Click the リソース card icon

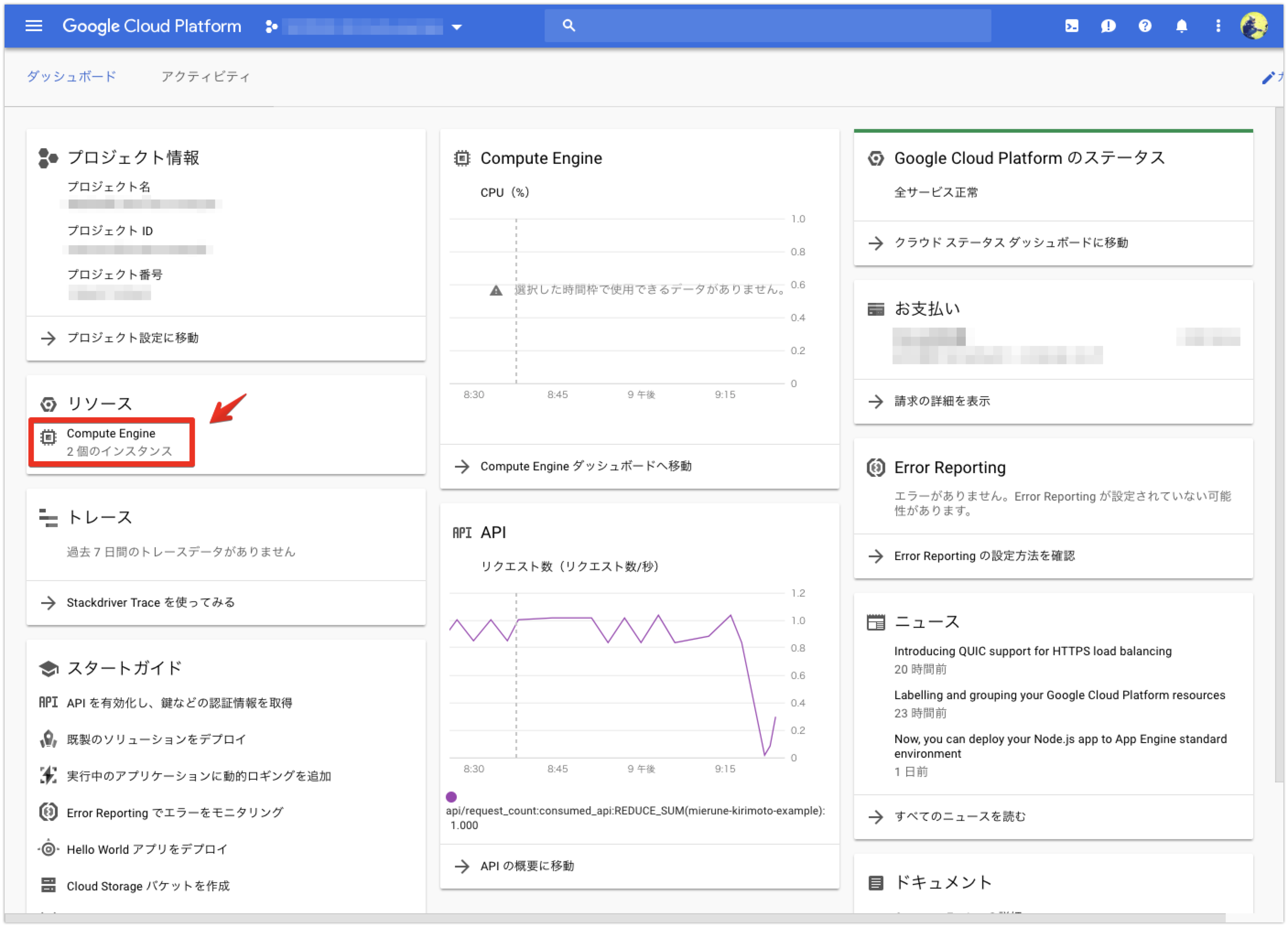[x=48, y=404]
